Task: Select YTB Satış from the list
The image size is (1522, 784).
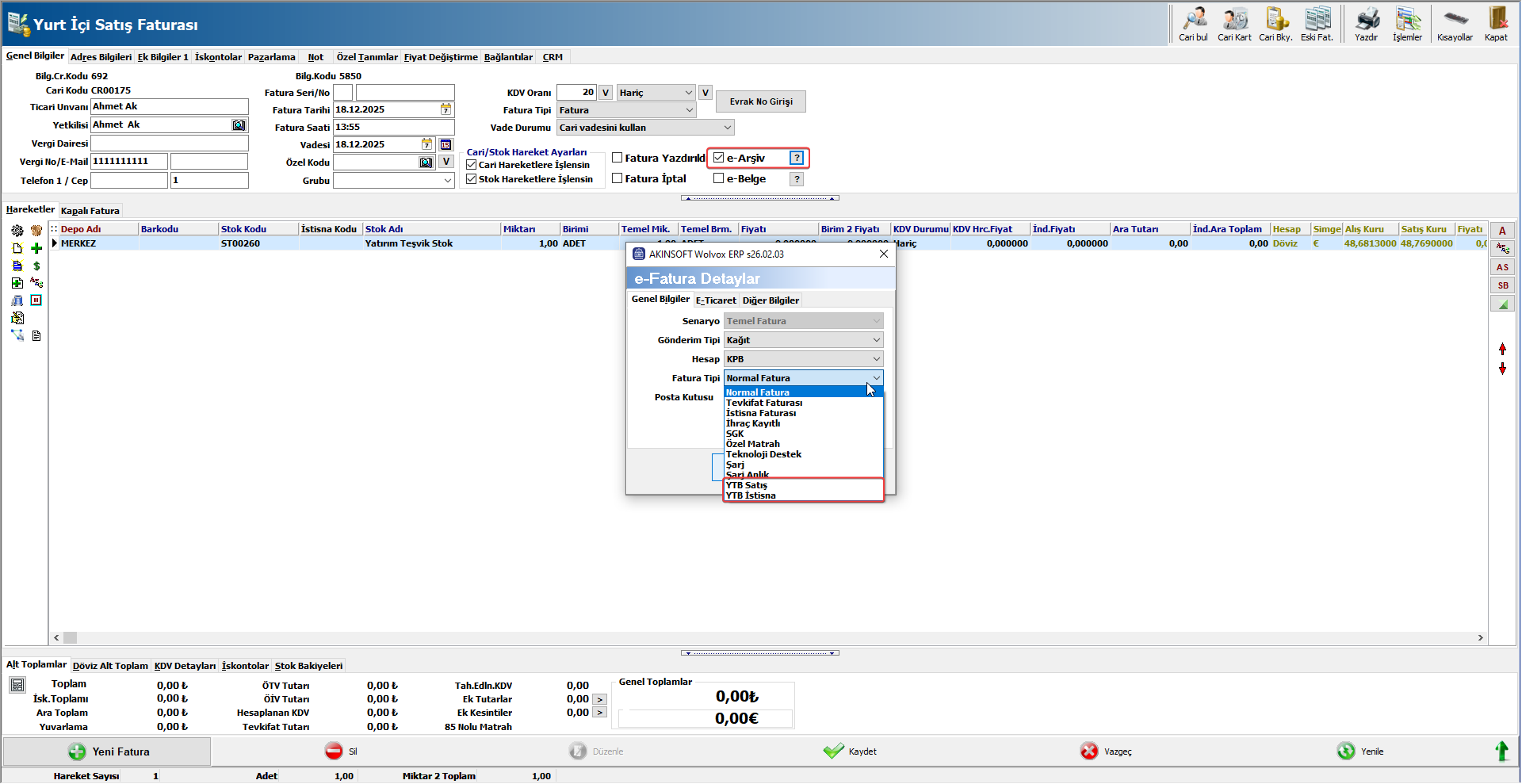Action: click(x=747, y=485)
